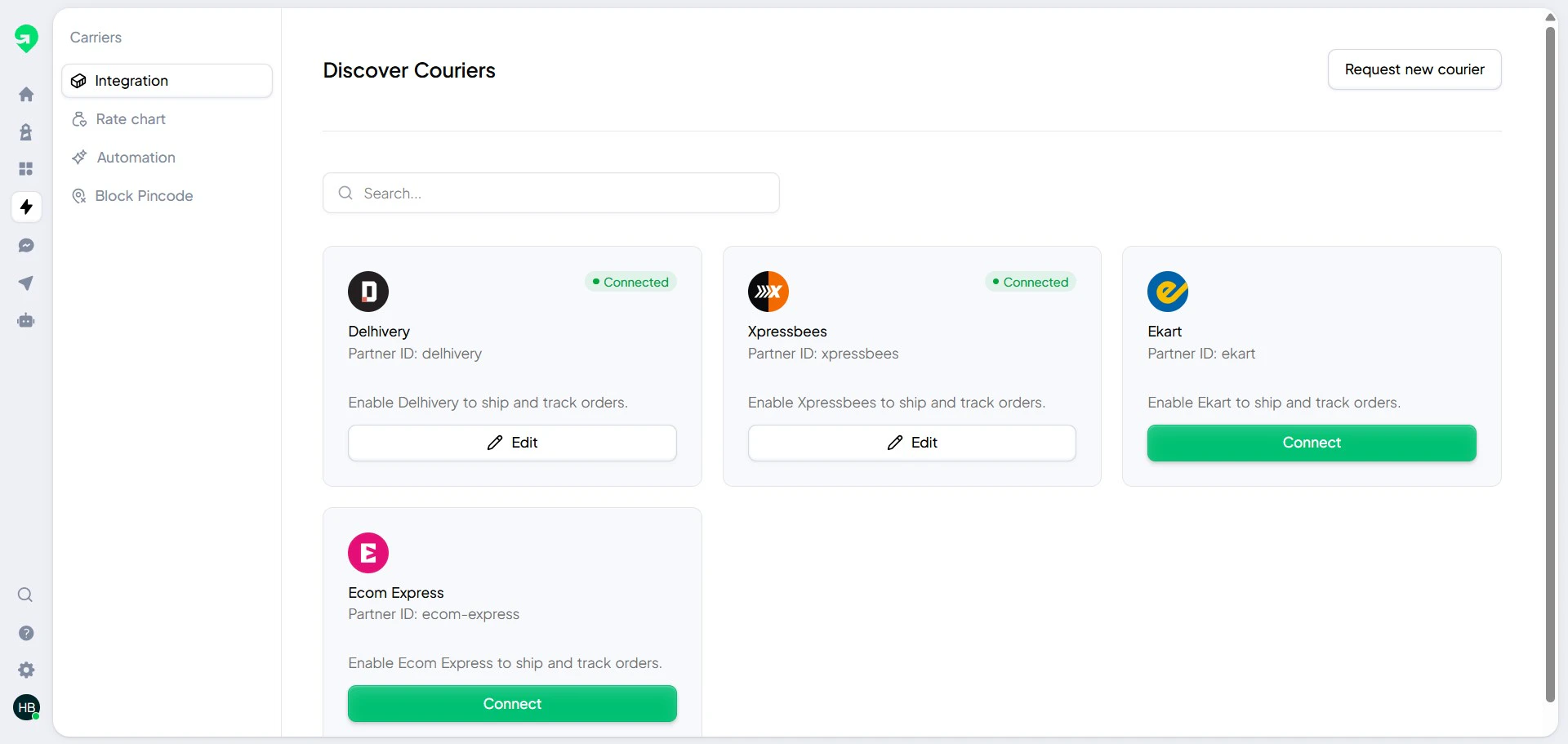Click the Ekart card title

point(1165,332)
